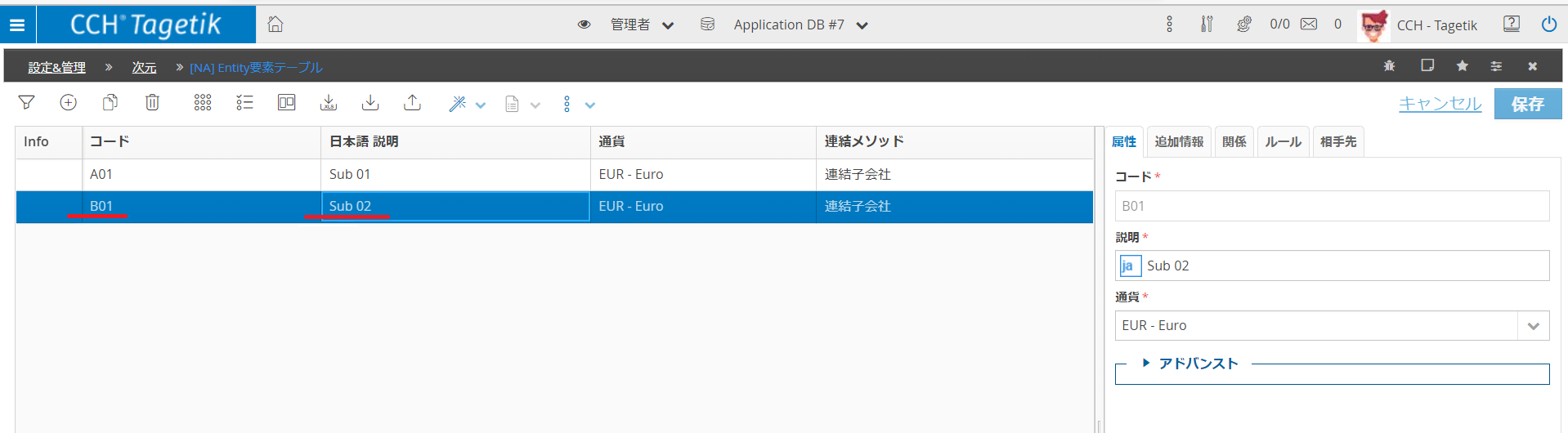Screen dimensions: 1568x433
Task: Expand the 通貨 EUR - Euro combo box
Action: click(1533, 326)
